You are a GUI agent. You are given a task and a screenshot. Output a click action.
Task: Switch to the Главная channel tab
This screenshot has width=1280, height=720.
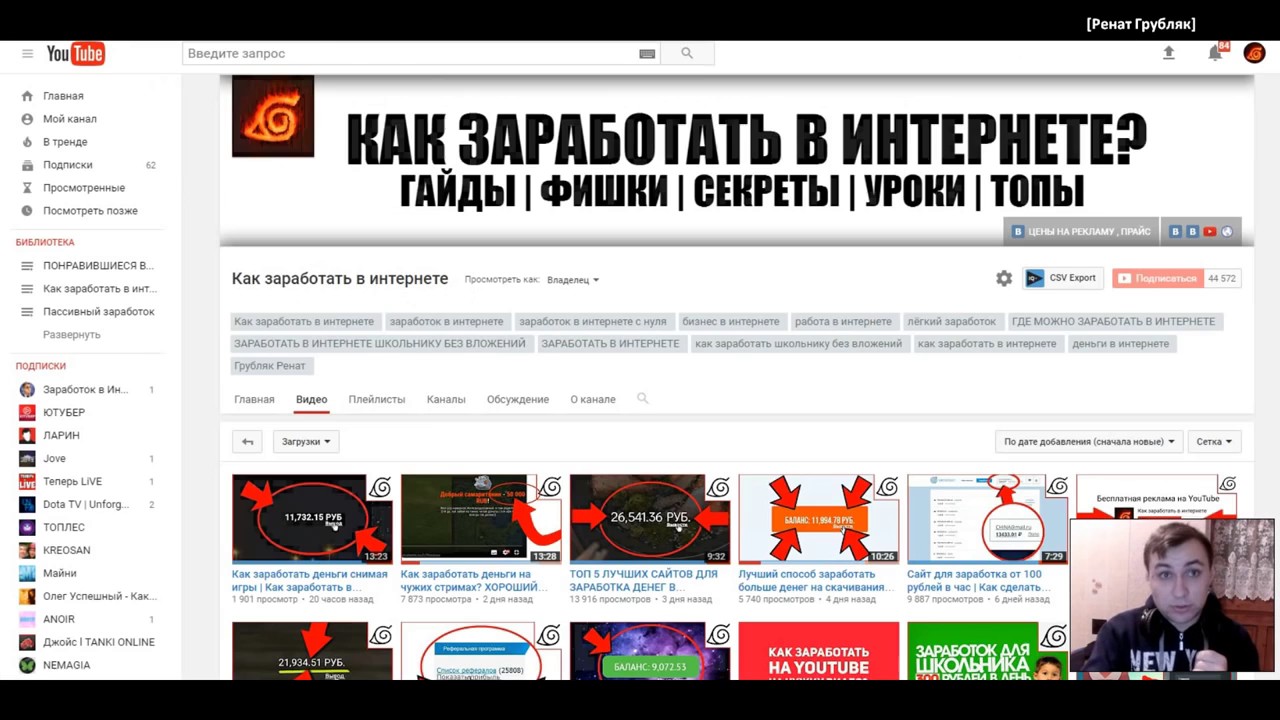point(254,399)
